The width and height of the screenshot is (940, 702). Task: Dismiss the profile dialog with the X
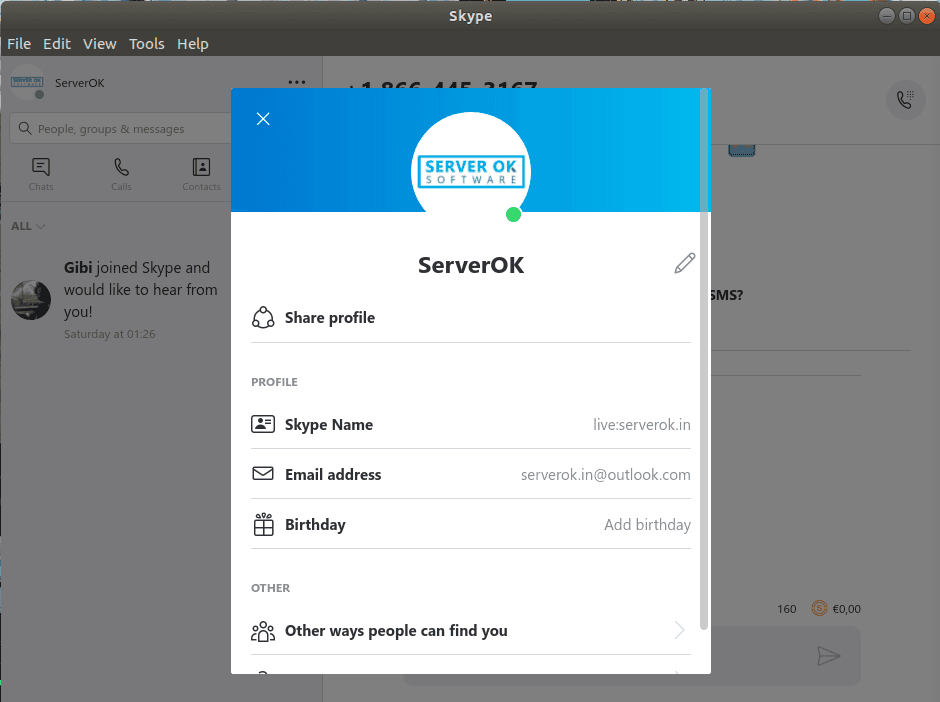pyautogui.click(x=263, y=118)
